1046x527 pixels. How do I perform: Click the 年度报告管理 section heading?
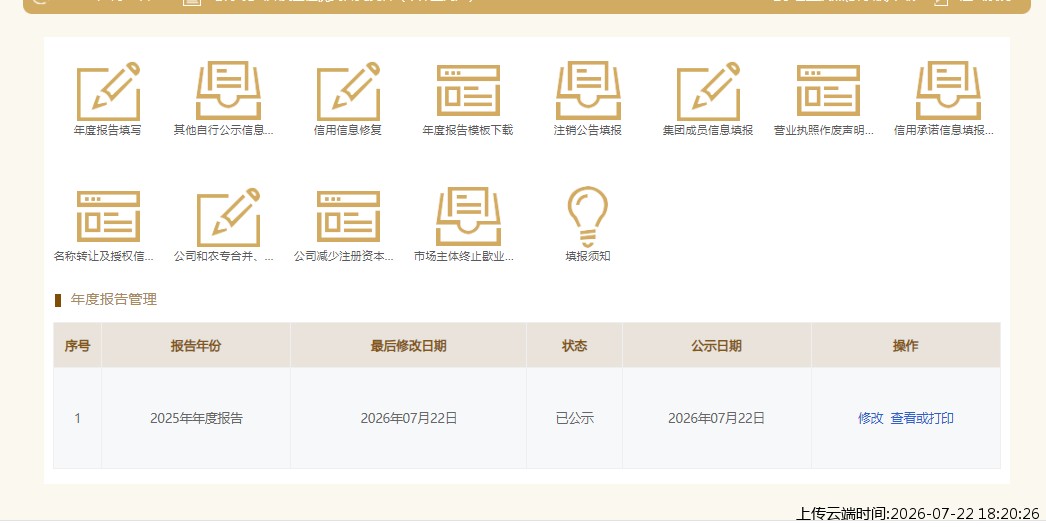pos(114,300)
